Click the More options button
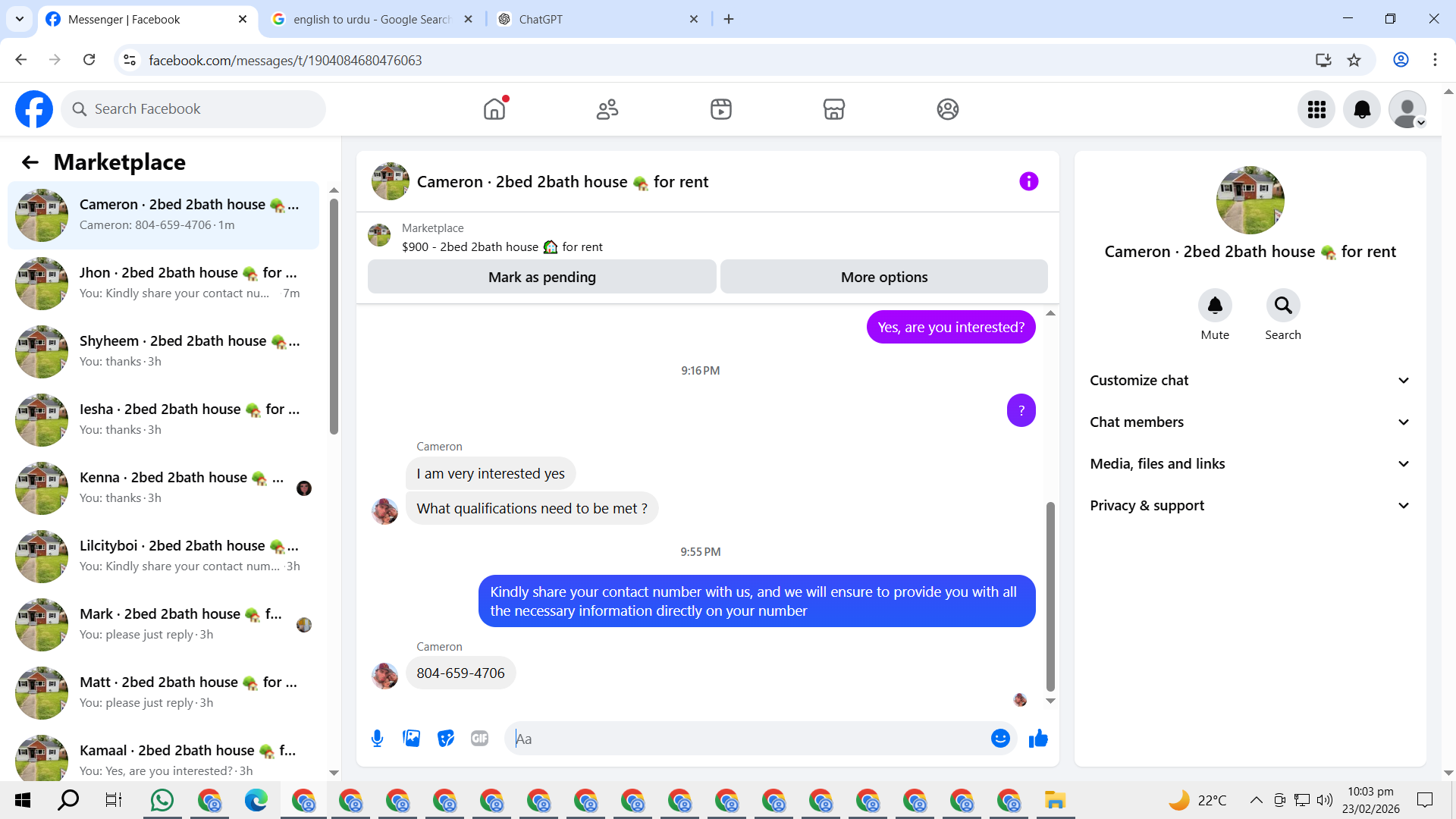Image resolution: width=1456 pixels, height=819 pixels. tap(883, 278)
